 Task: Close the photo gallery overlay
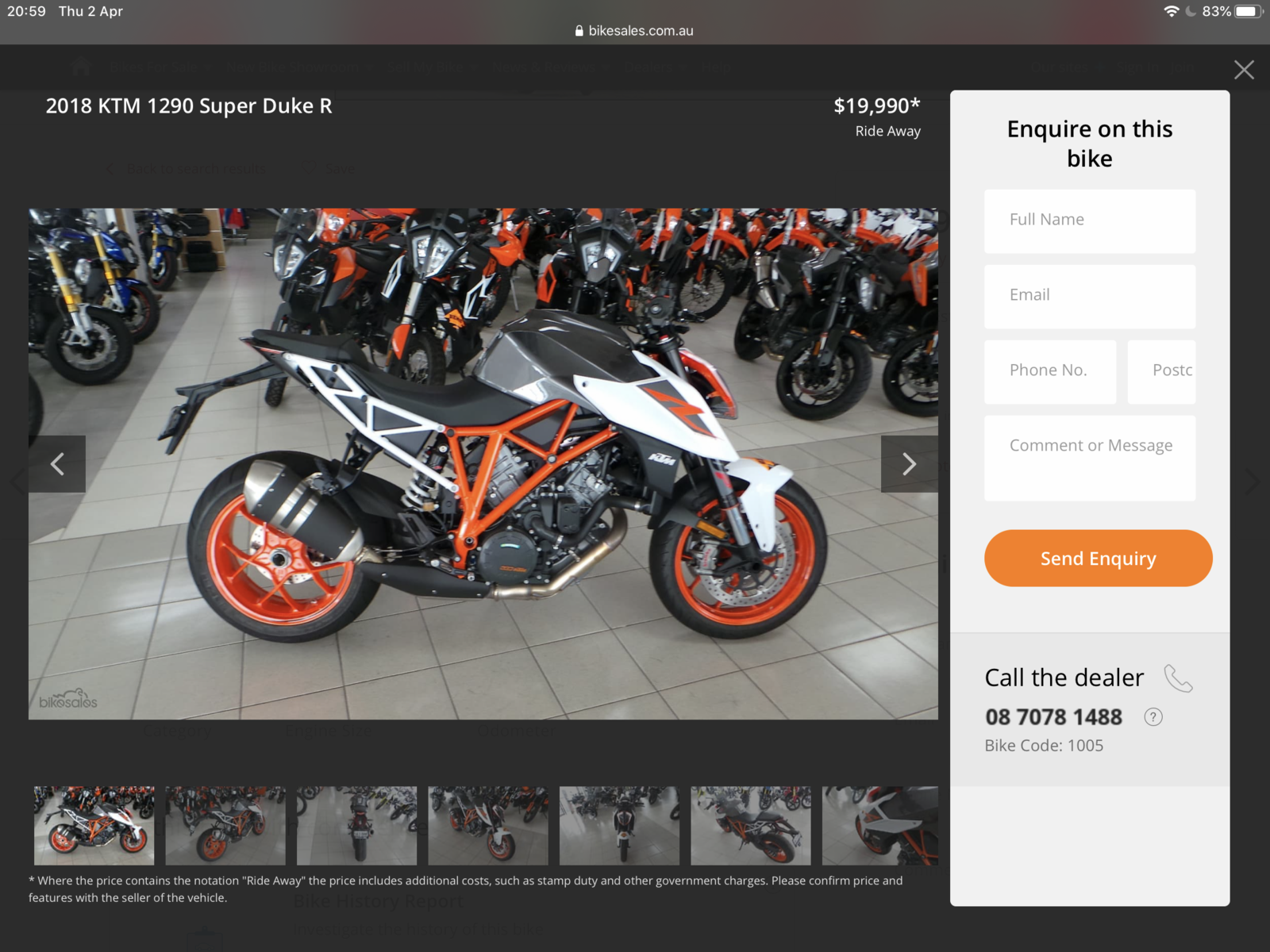1244,70
